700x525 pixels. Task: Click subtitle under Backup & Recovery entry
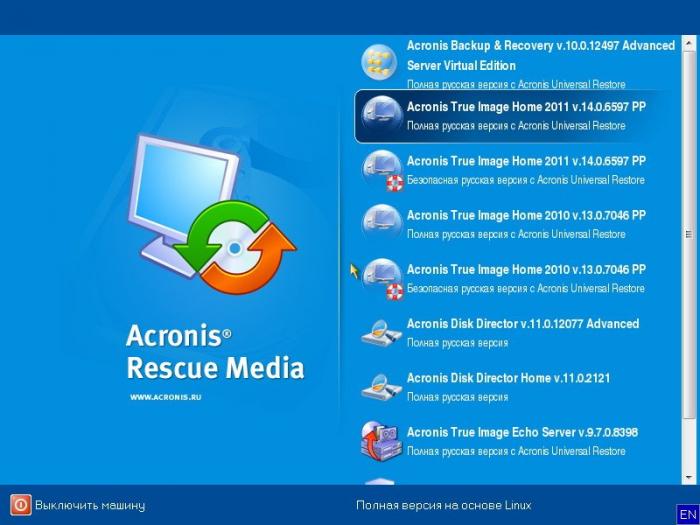pyautogui.click(x=516, y=84)
